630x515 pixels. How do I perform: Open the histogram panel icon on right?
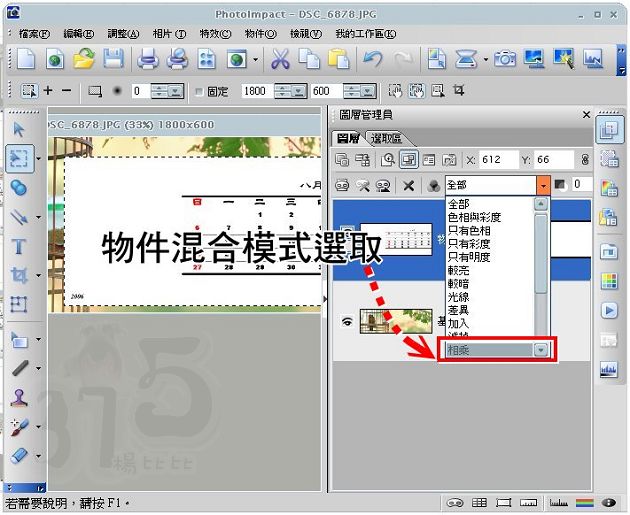tap(609, 369)
